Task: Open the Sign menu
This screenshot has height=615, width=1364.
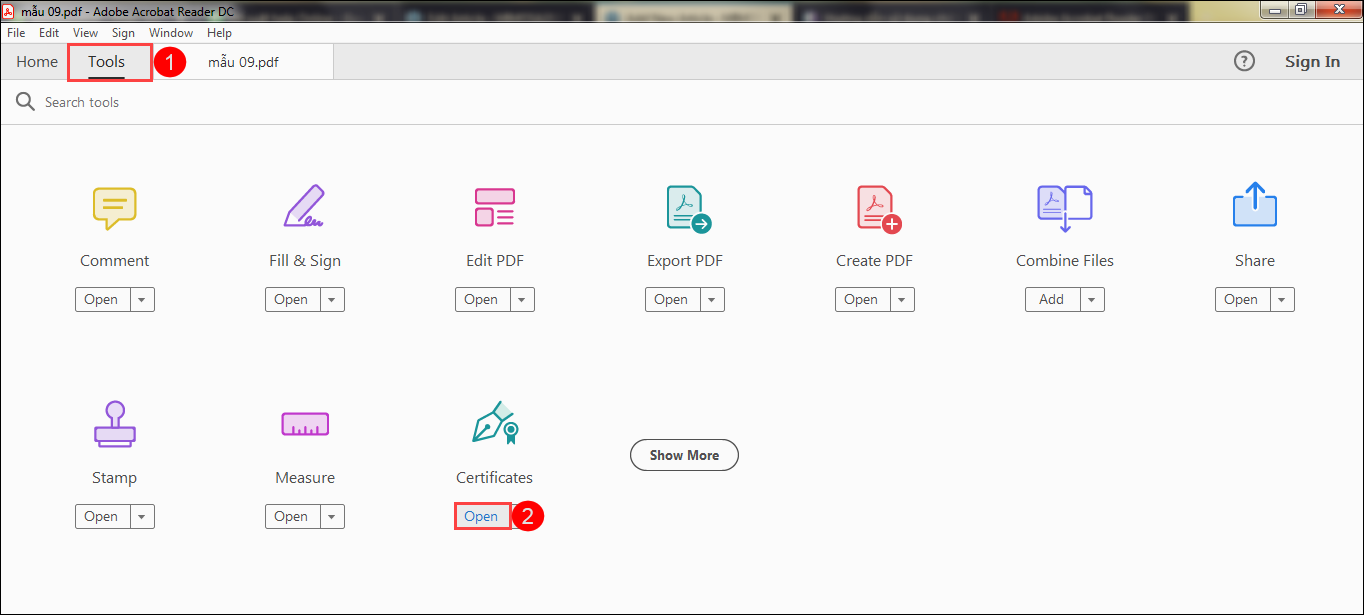Action: pos(123,33)
